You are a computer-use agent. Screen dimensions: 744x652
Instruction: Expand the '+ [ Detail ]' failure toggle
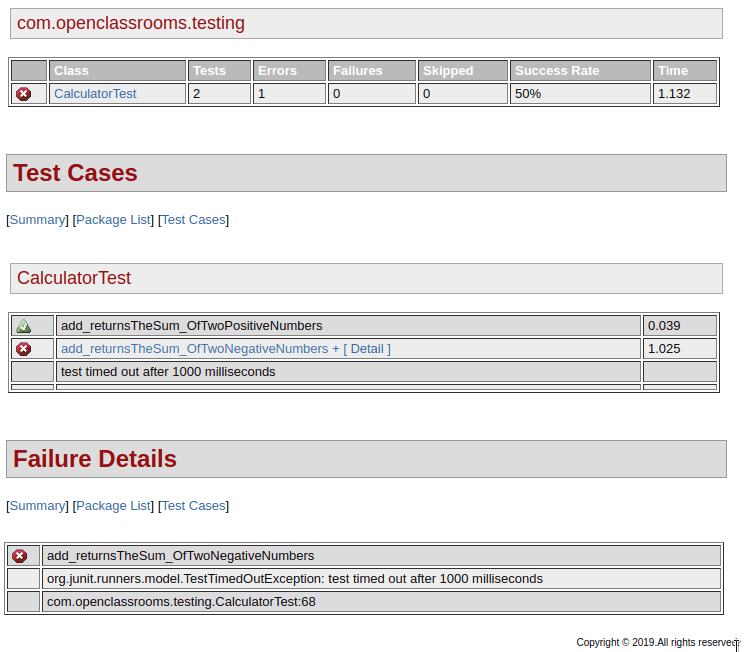[x=362, y=349]
